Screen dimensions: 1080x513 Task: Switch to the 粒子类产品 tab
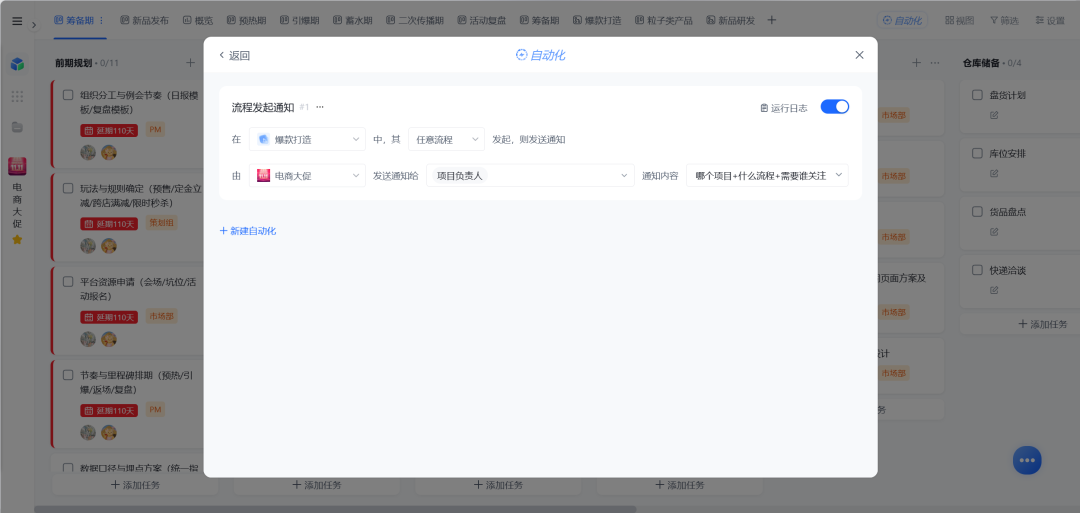click(x=664, y=21)
